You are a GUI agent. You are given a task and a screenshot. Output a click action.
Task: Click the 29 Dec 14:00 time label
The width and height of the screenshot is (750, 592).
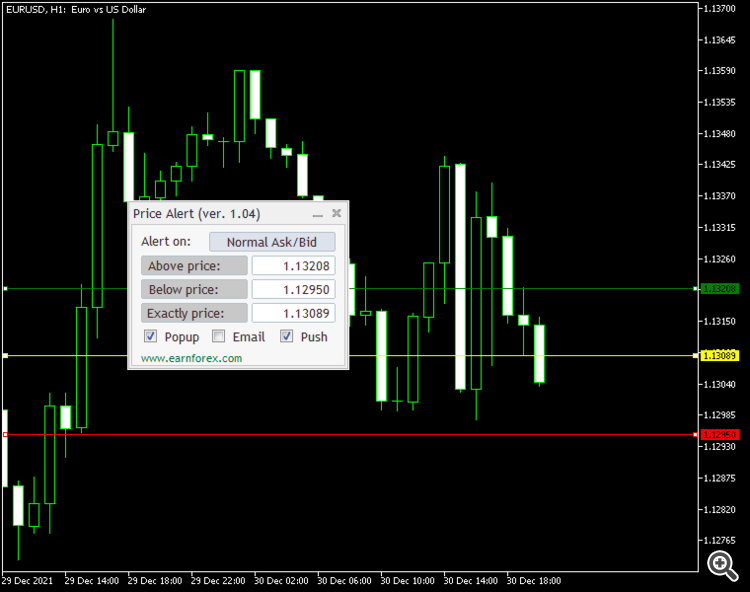(x=91, y=581)
